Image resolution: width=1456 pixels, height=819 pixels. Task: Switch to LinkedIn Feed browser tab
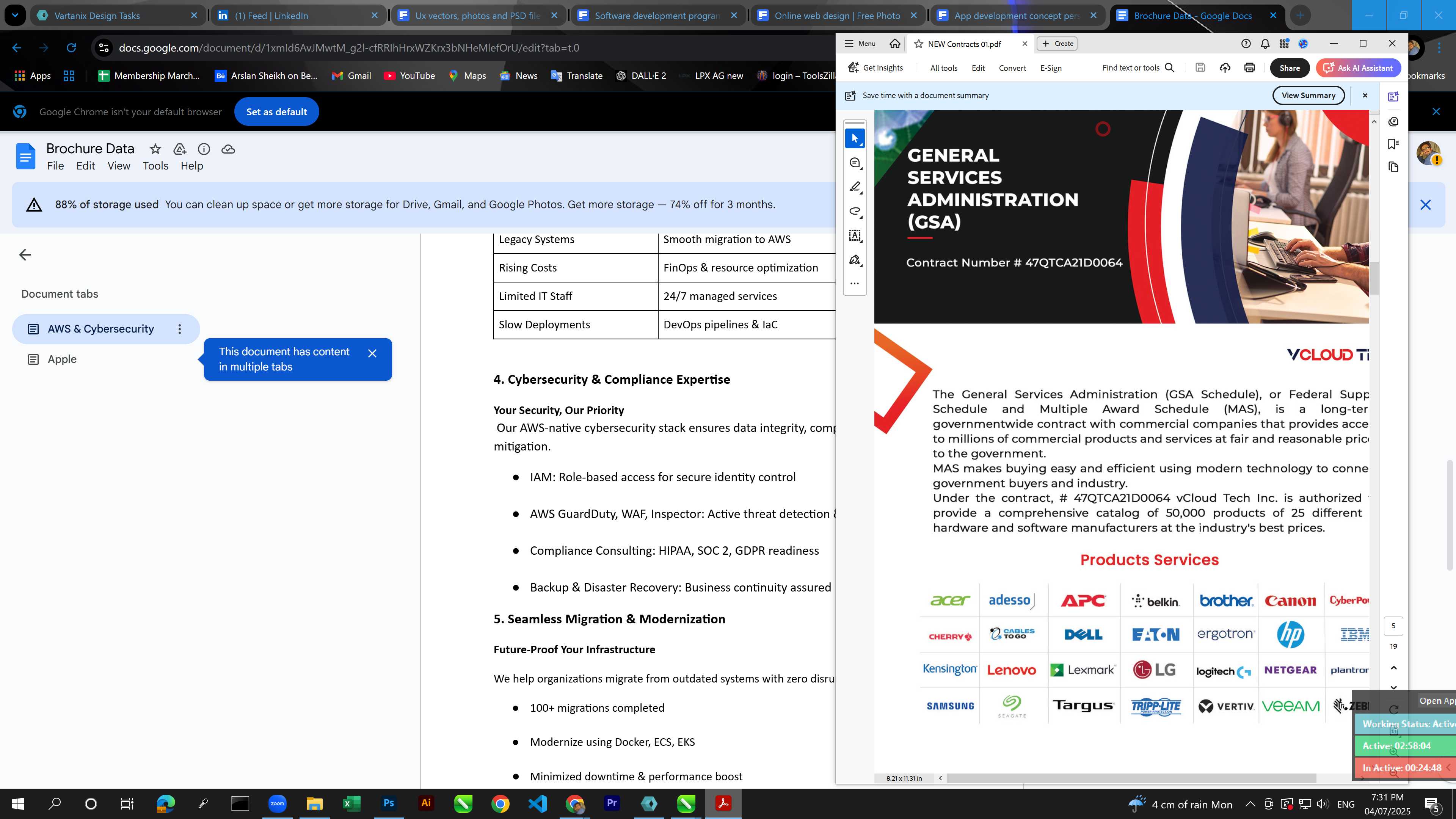click(x=298, y=15)
